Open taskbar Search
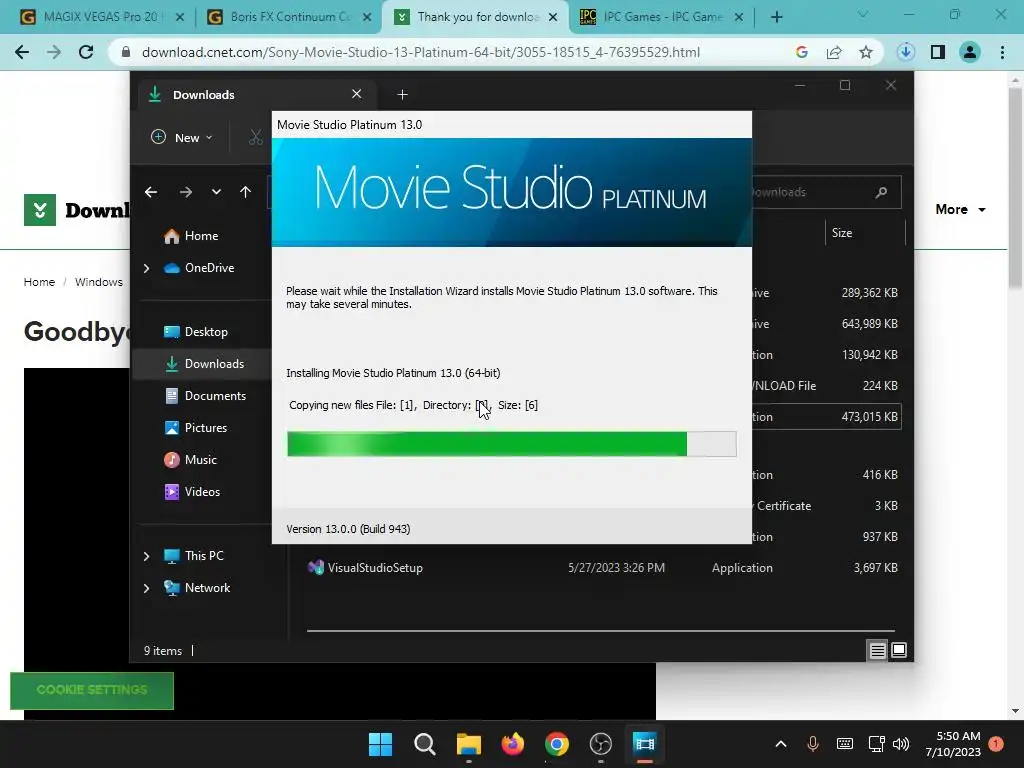The width and height of the screenshot is (1024, 768). pos(424,744)
